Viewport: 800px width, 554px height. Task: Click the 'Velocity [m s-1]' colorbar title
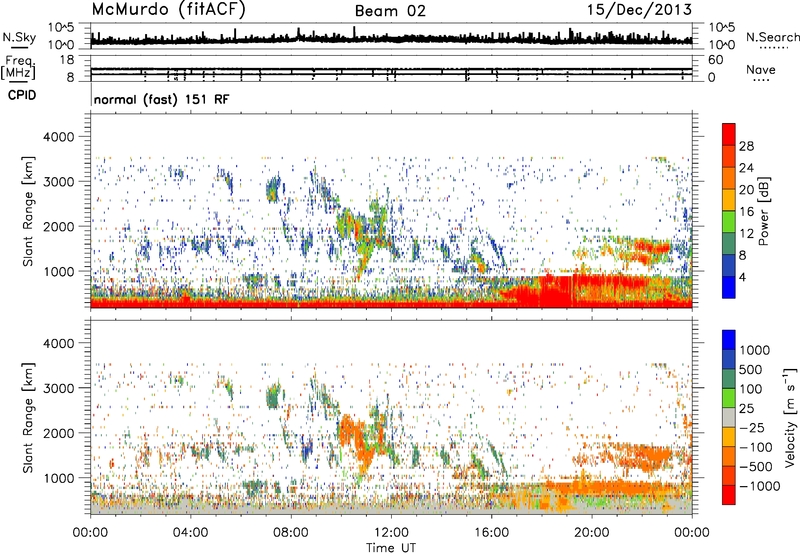point(790,418)
